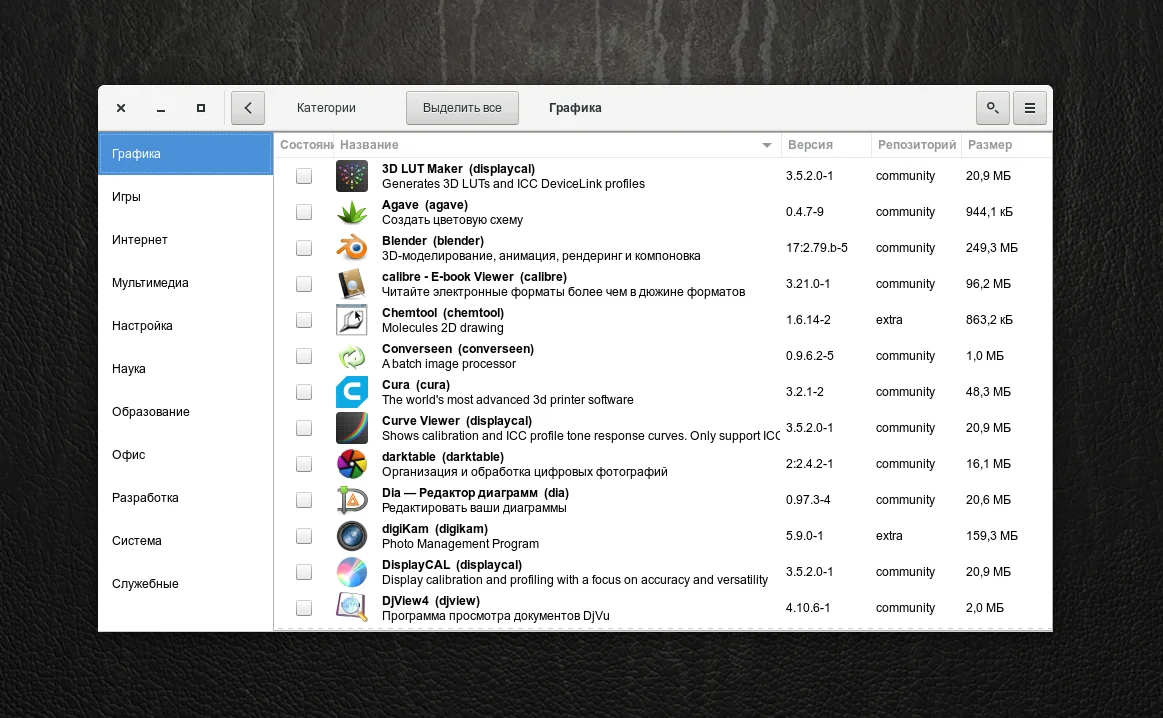Select the Converseen checkbox

[x=304, y=356]
